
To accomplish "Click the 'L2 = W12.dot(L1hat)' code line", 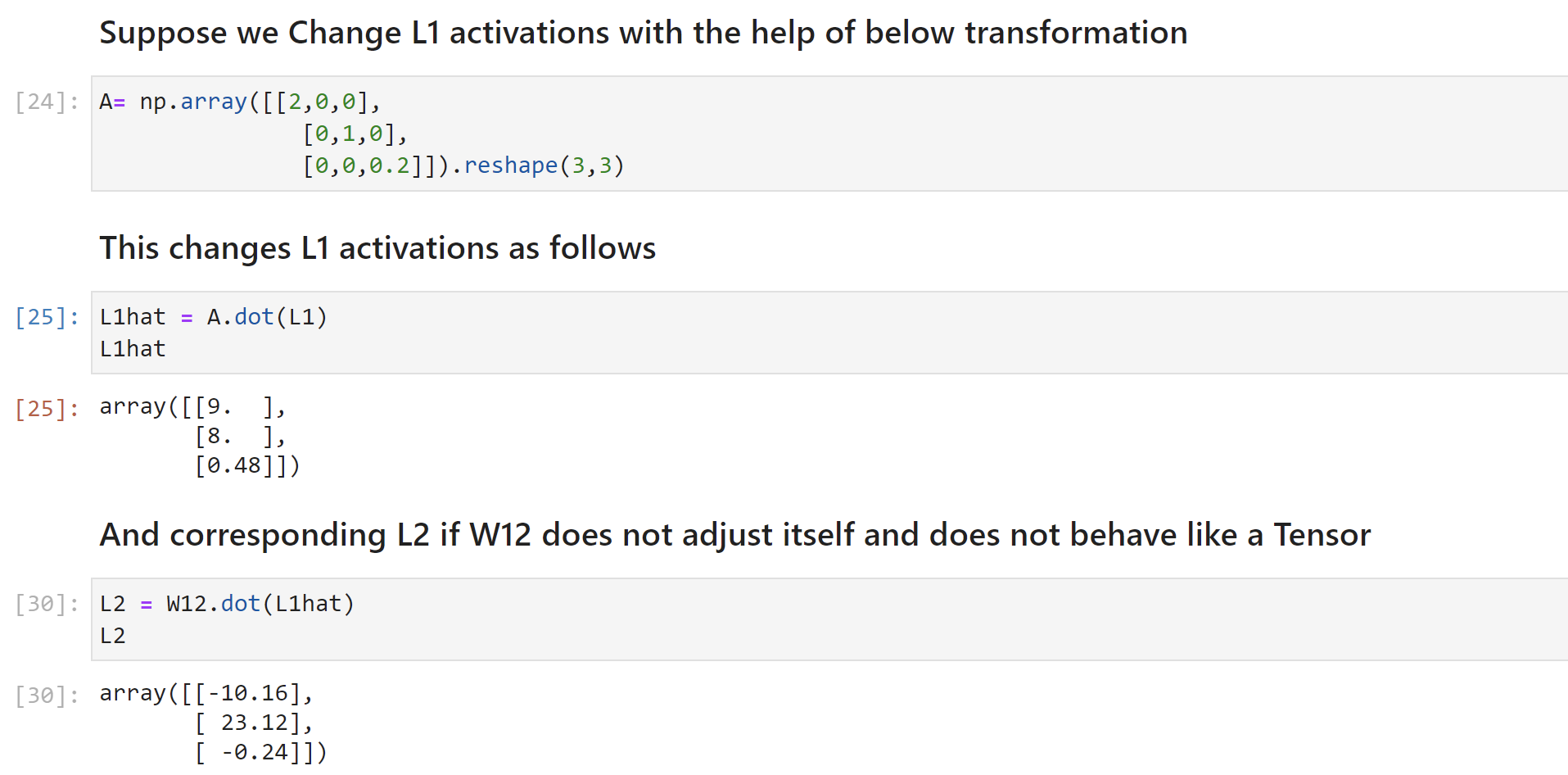I will pos(227,604).
